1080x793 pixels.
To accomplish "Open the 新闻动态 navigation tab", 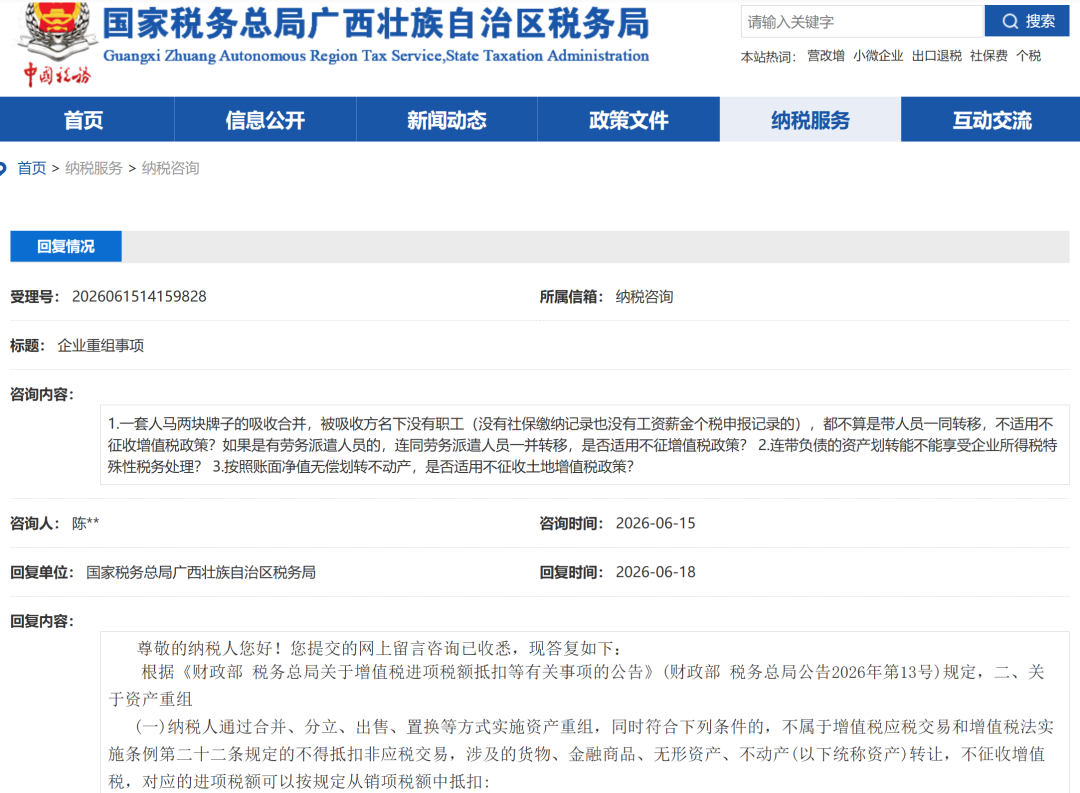I will (x=447, y=120).
